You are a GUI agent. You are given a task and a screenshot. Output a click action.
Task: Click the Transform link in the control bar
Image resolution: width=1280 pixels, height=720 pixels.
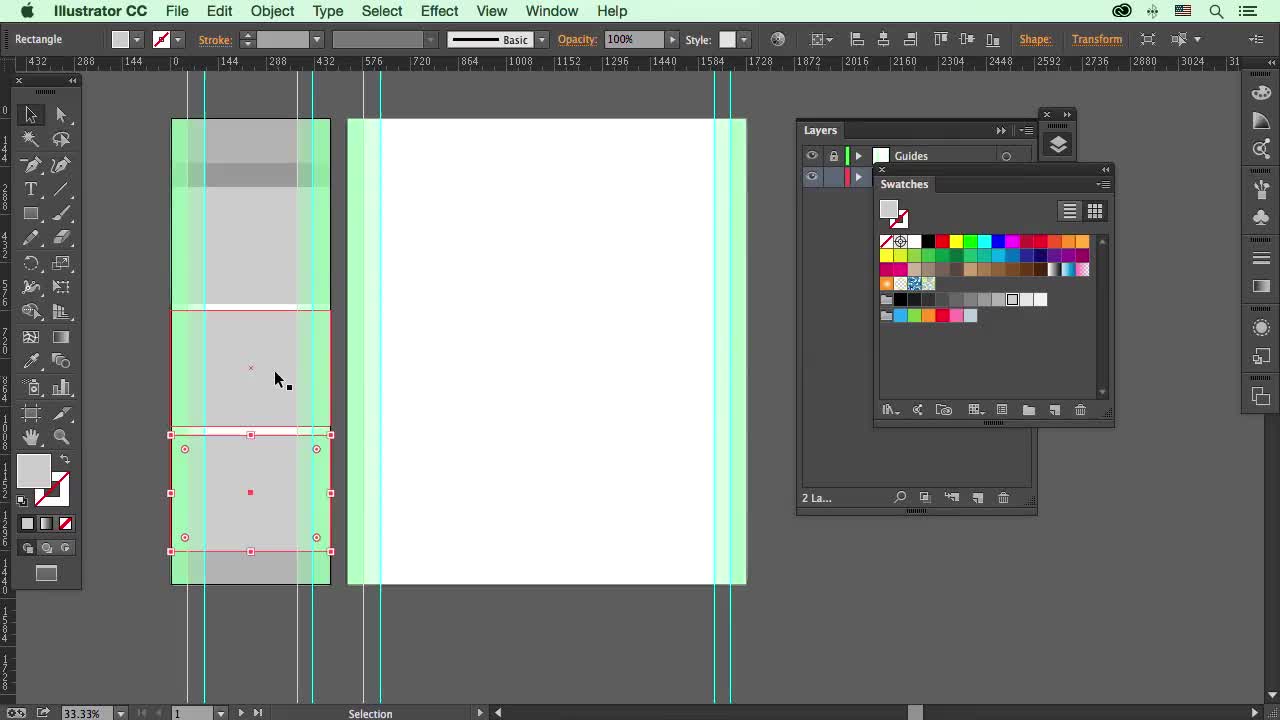1097,39
